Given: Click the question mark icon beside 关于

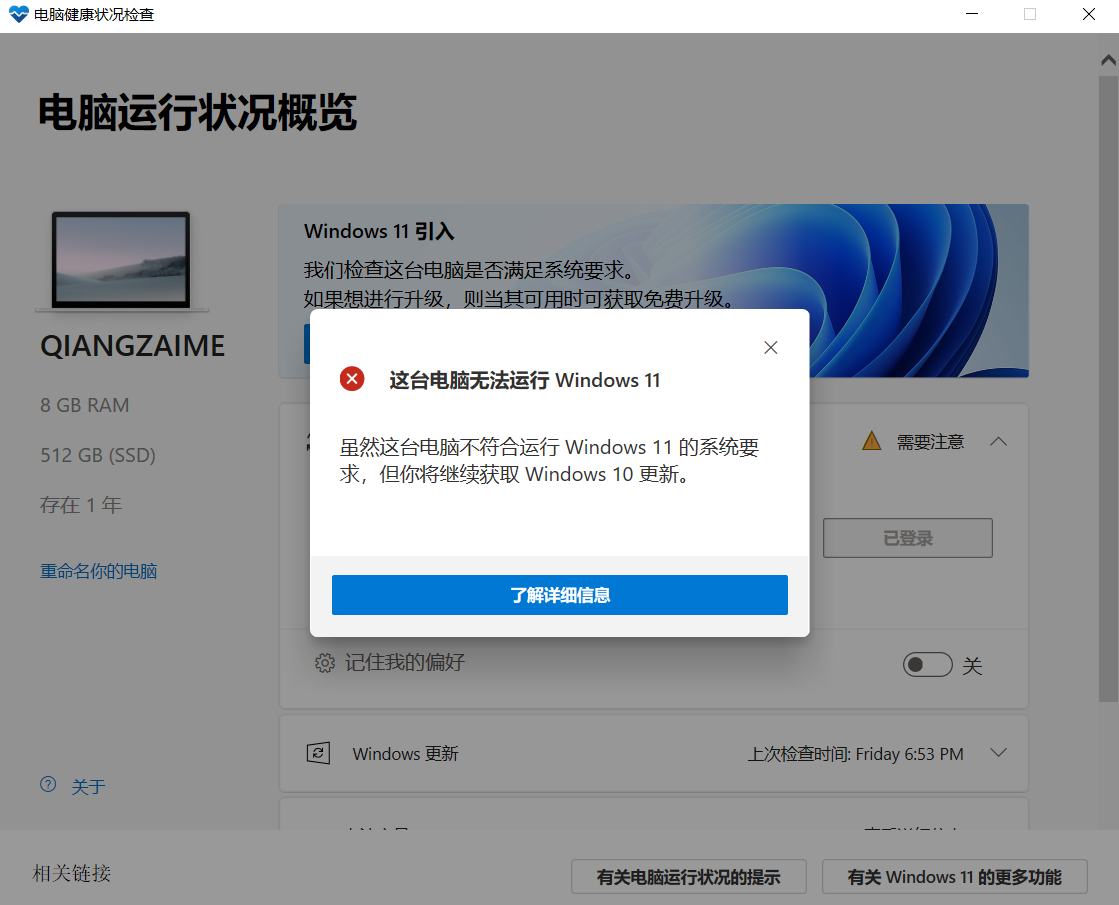Looking at the screenshot, I should tap(48, 785).
